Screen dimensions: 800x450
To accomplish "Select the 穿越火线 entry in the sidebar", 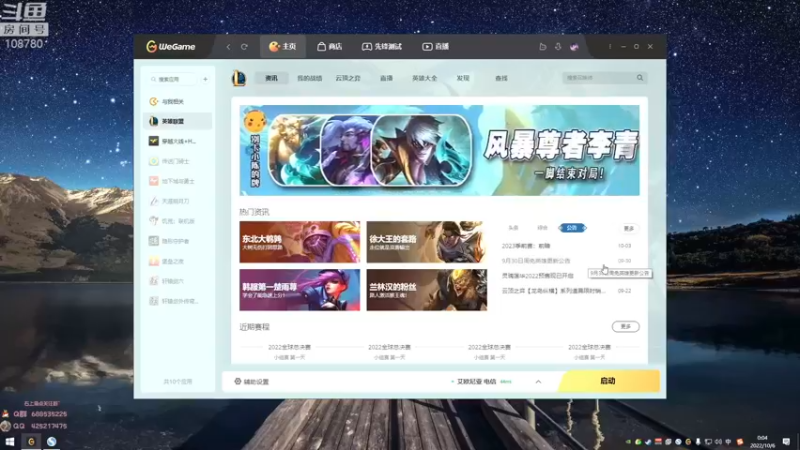I will 178,141.
